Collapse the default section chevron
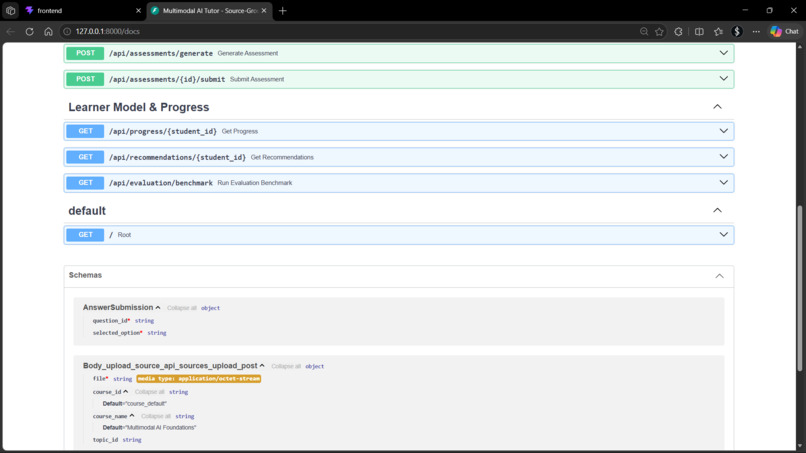Image resolution: width=806 pixels, height=453 pixels. (x=717, y=210)
